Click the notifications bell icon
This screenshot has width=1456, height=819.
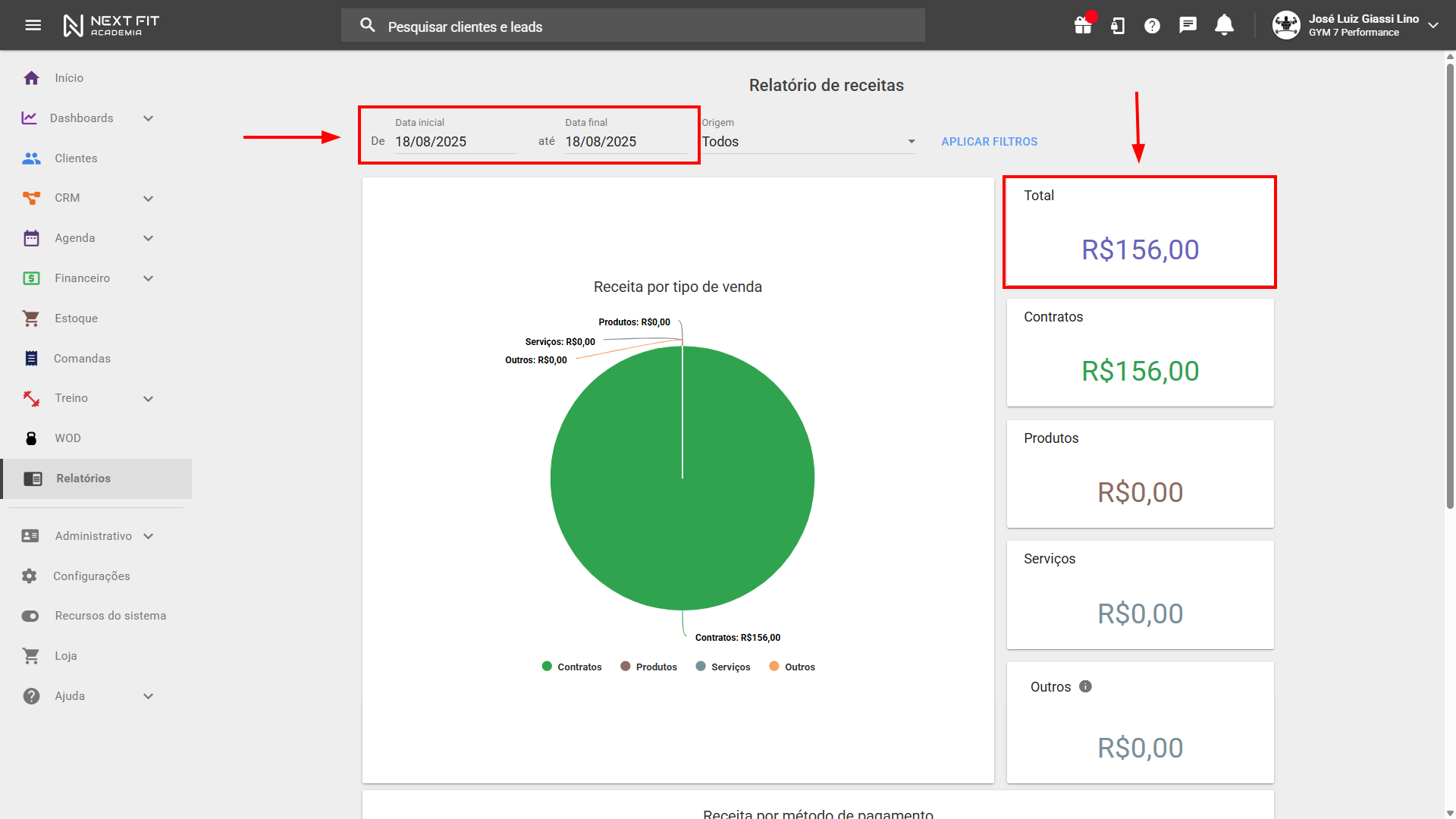[x=1224, y=25]
